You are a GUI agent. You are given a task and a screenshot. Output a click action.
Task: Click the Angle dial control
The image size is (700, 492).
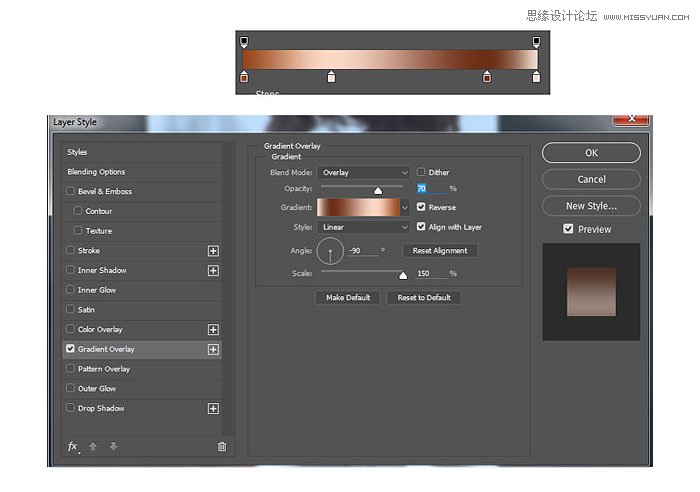(330, 251)
